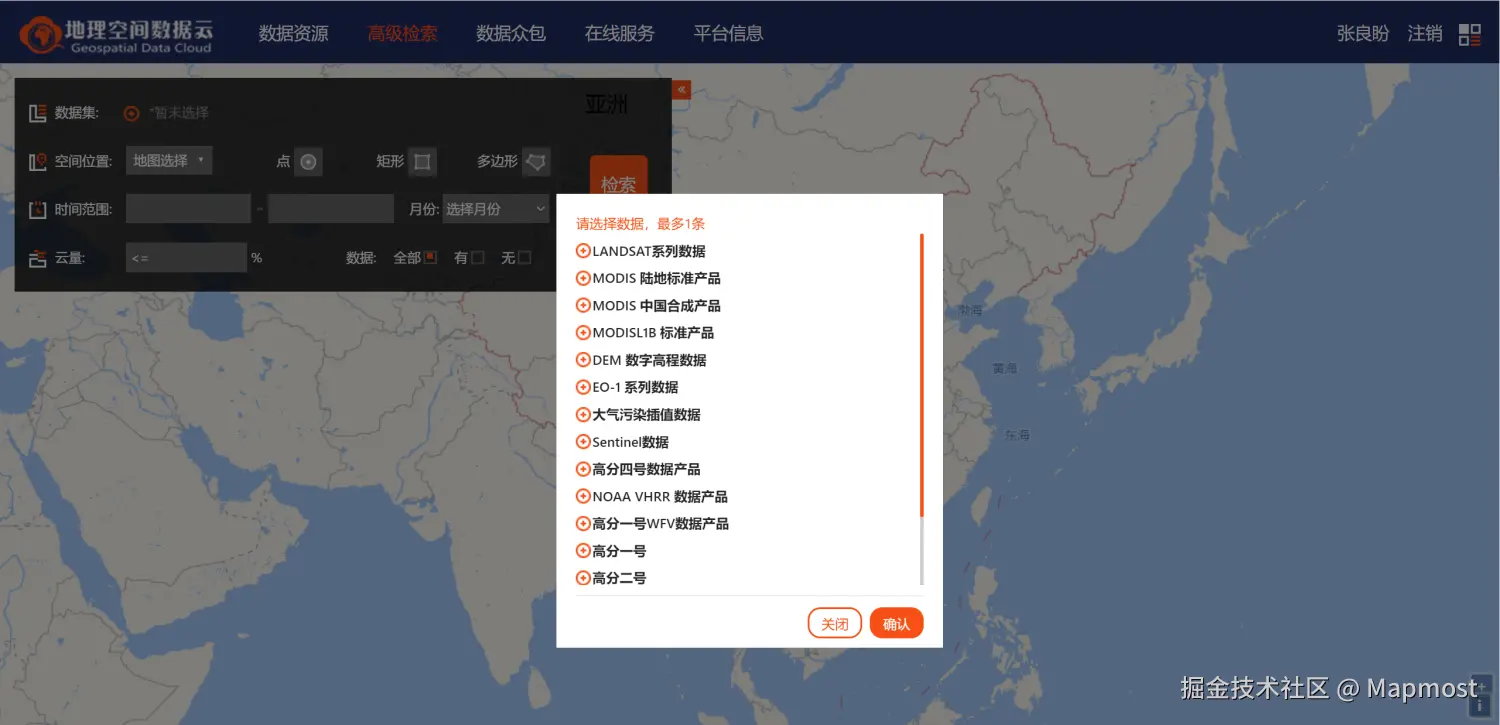Select the point (点) drawing tool
The width and height of the screenshot is (1500, 725).
pyautogui.click(x=309, y=161)
